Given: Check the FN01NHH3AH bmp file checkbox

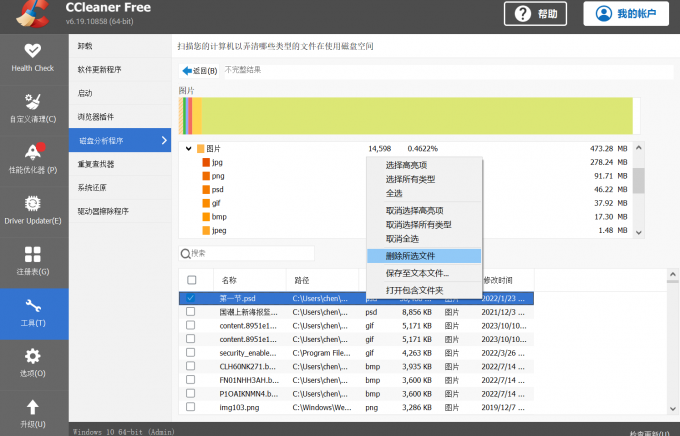Looking at the screenshot, I should tap(190, 380).
